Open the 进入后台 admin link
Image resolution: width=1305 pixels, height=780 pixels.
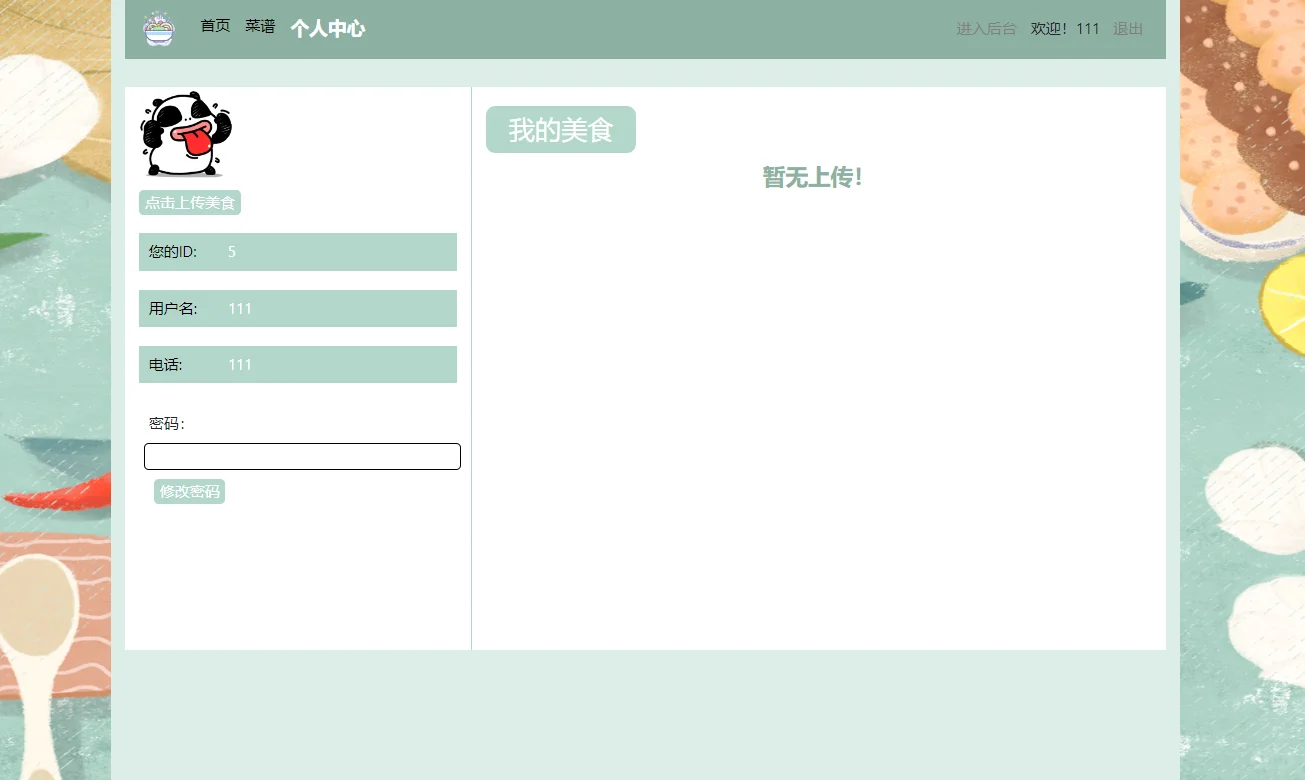point(985,29)
